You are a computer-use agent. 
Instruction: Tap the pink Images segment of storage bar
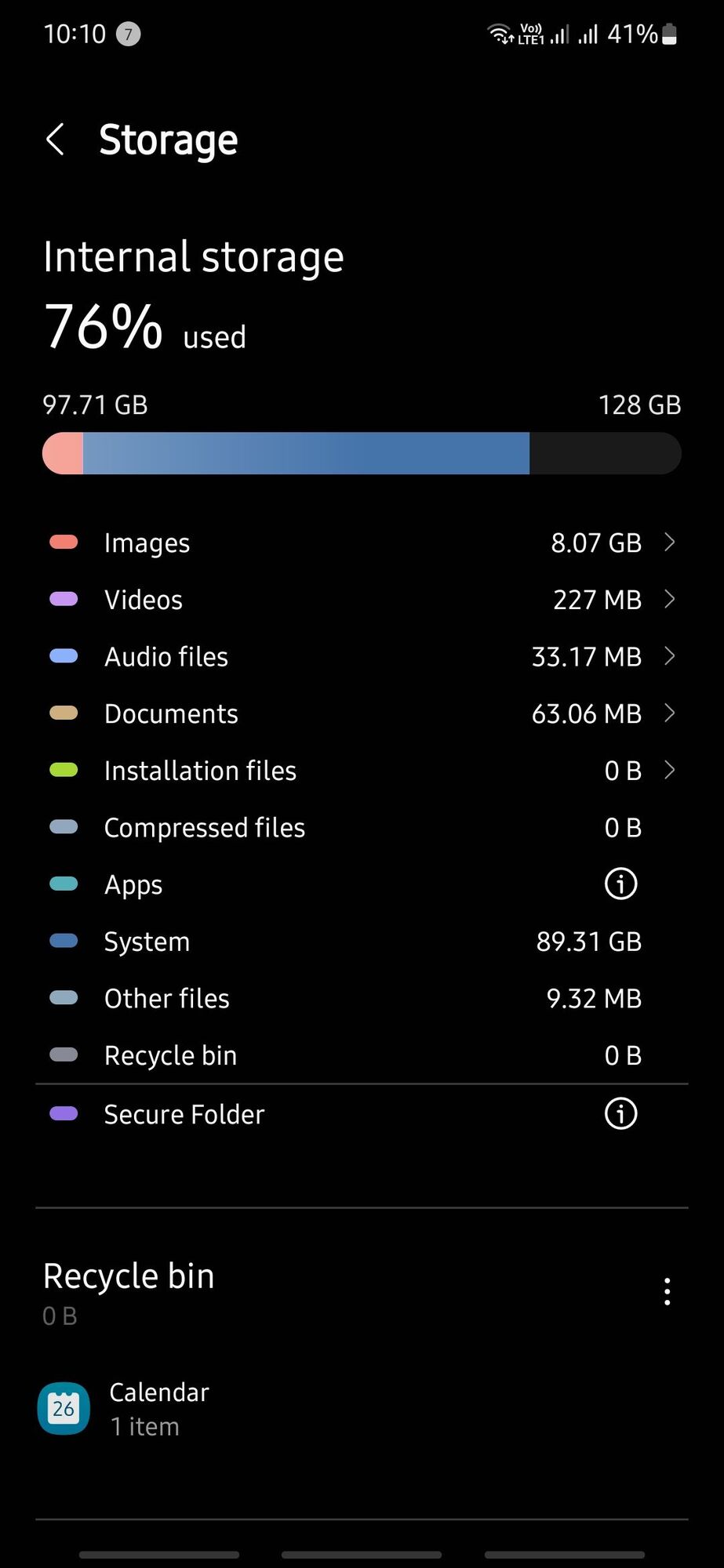[x=63, y=453]
